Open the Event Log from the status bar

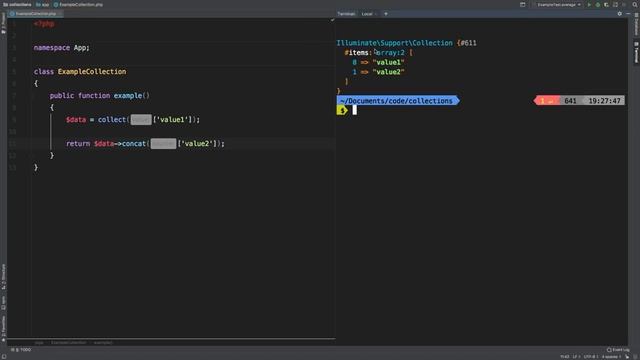(x=618, y=350)
